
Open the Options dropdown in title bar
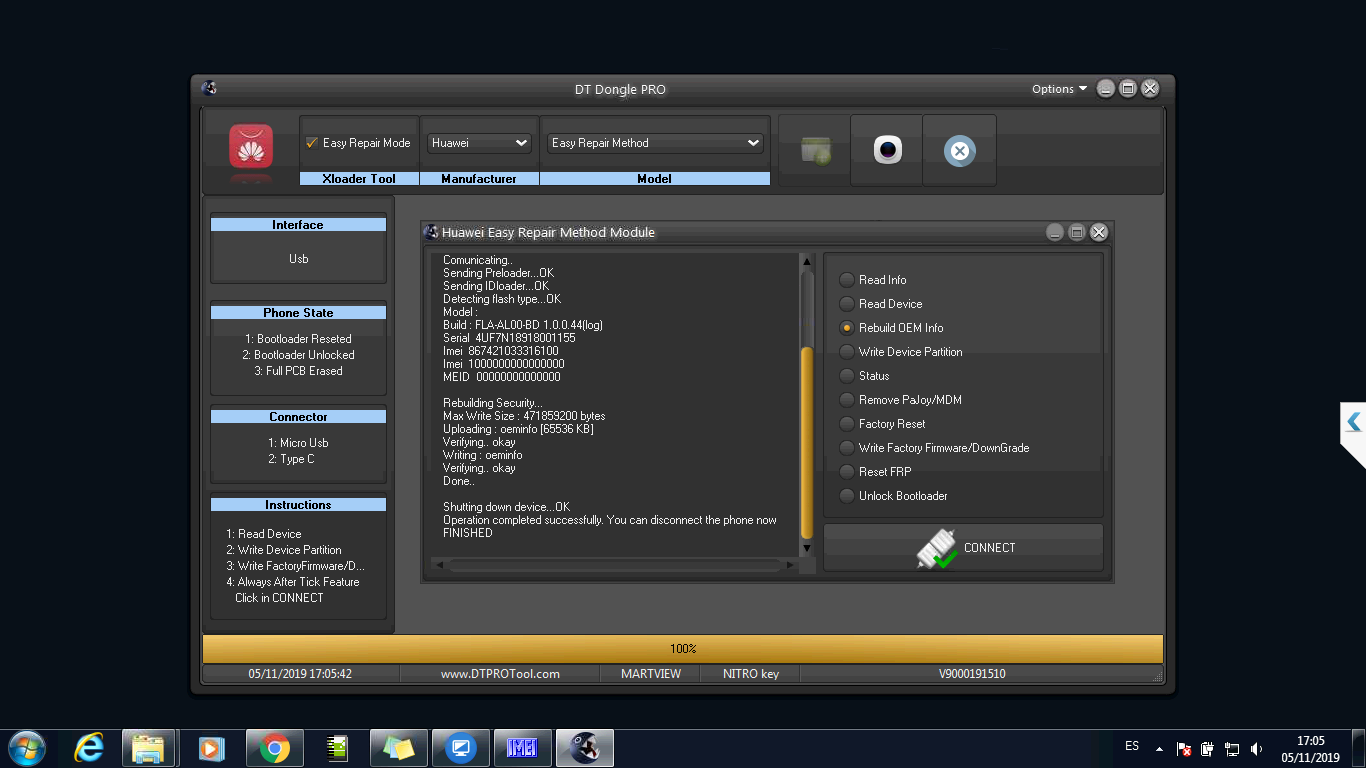(1059, 89)
